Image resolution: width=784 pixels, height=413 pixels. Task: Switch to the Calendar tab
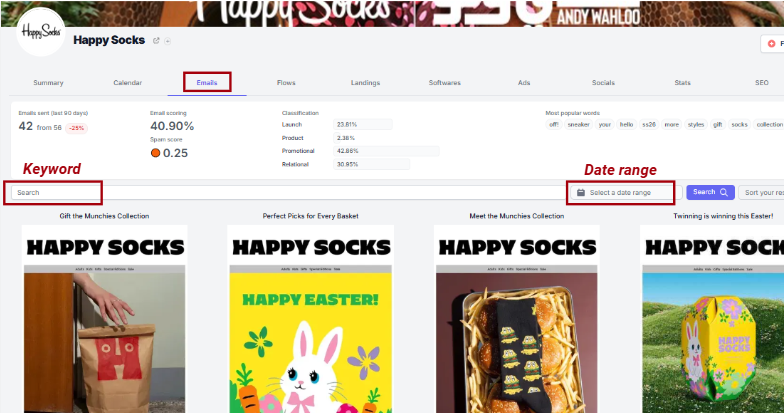128,82
